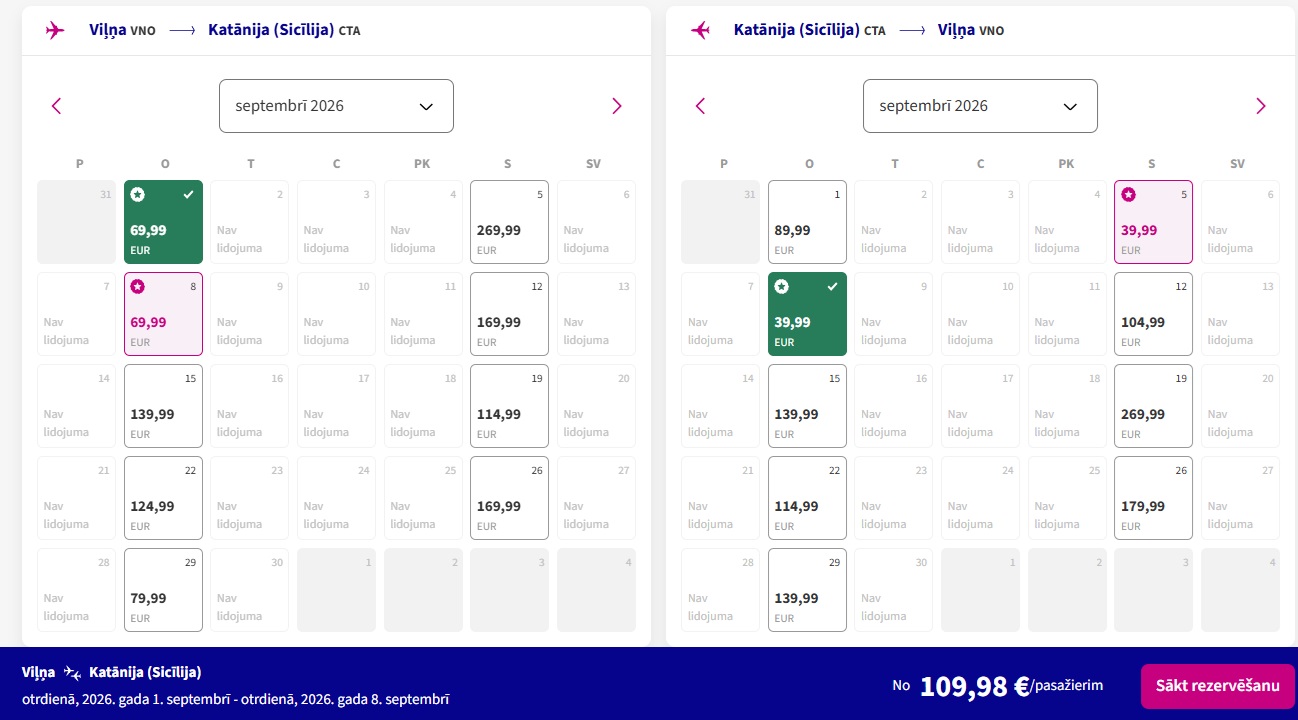Image resolution: width=1298 pixels, height=720 pixels.
Task: Go to next month in return calendar
Action: 1260,106
